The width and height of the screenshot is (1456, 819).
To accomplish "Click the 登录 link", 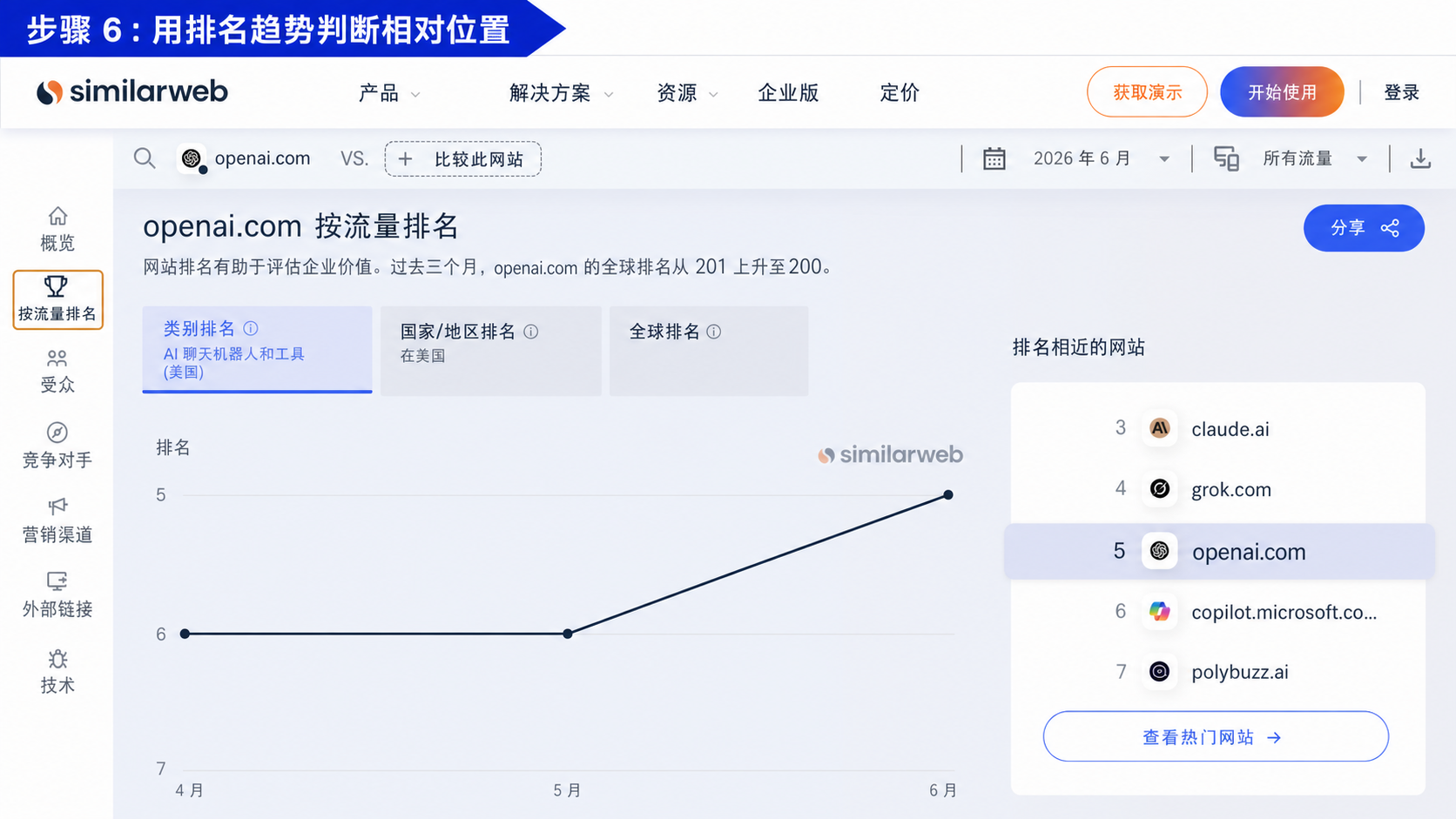I will [x=1401, y=92].
